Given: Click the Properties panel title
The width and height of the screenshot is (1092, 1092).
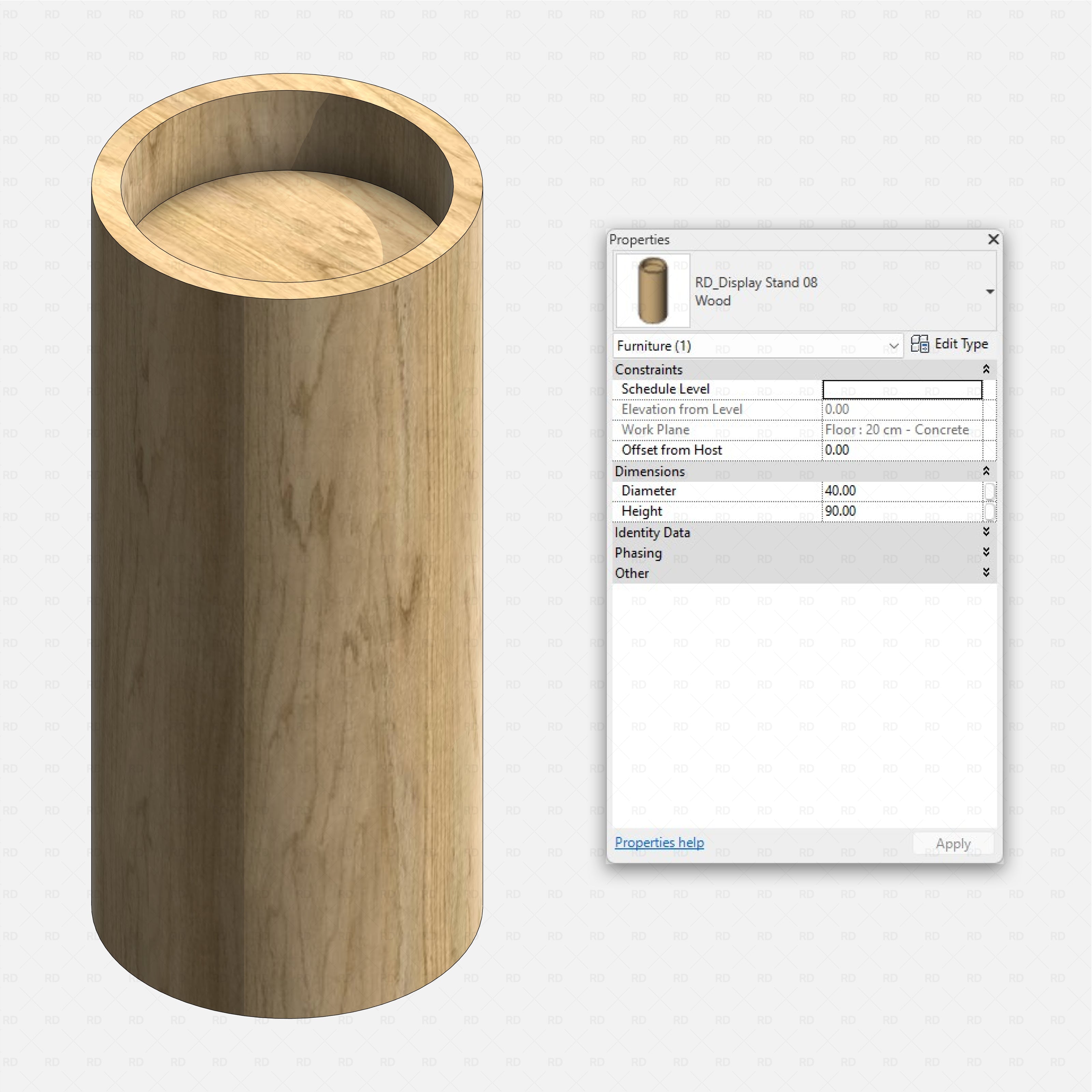Looking at the screenshot, I should pyautogui.click(x=639, y=240).
